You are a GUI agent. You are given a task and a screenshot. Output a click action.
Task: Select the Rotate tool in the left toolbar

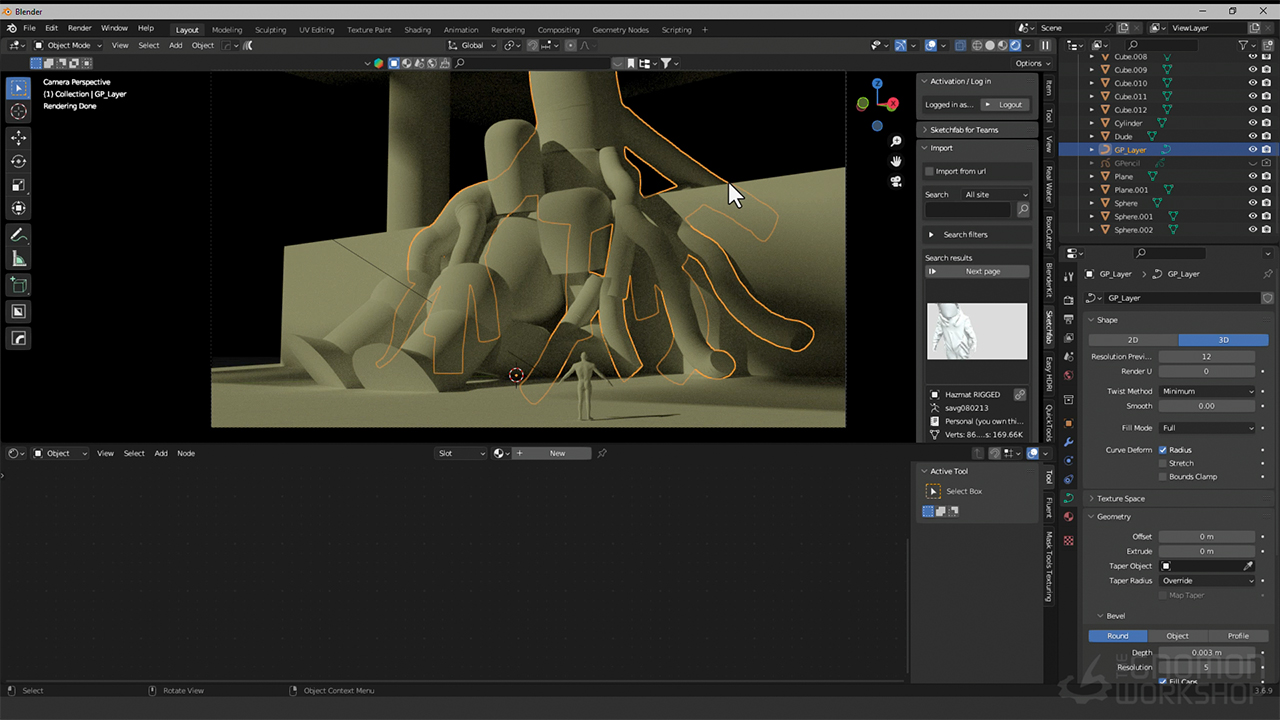[18, 161]
